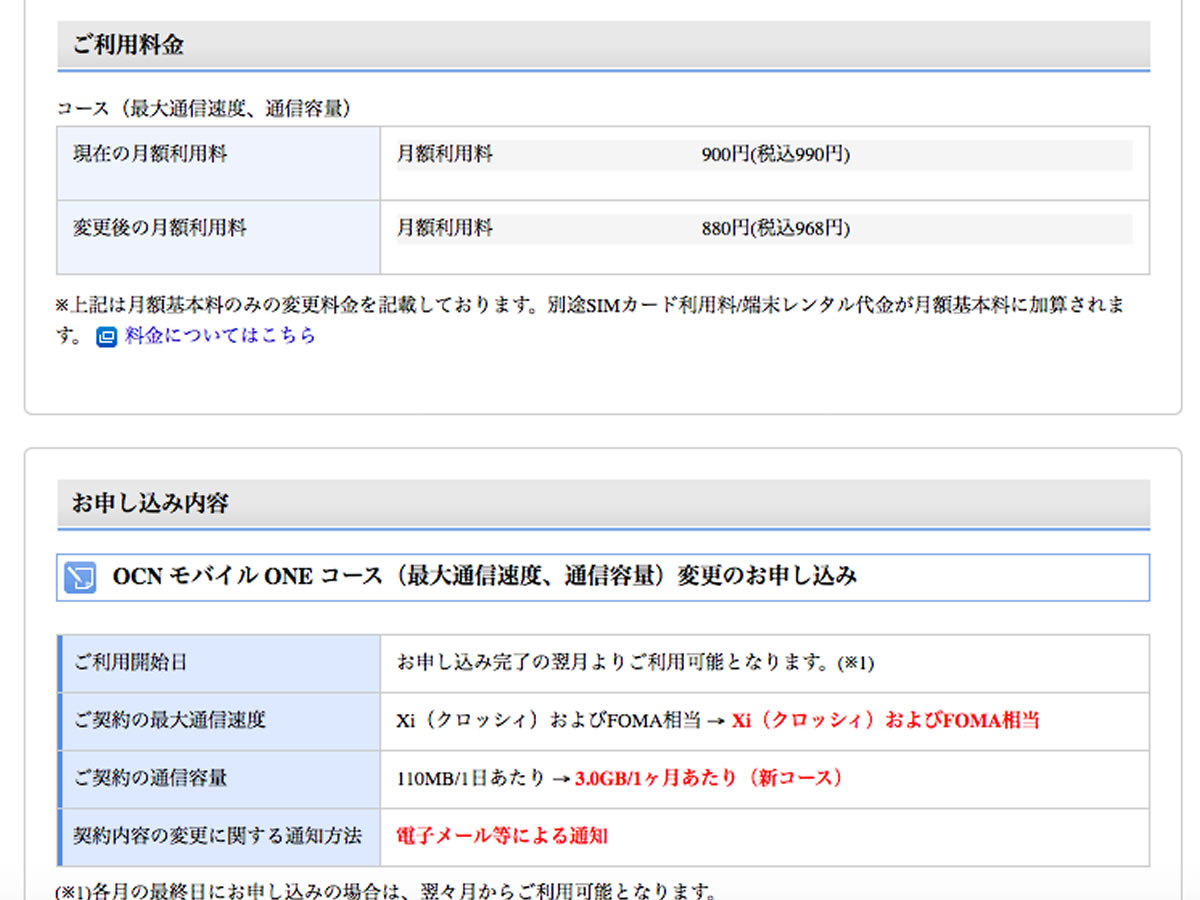Screen dimensions: 1200x900
Task: Click the ご利用開始日 row label
Action: 131,663
